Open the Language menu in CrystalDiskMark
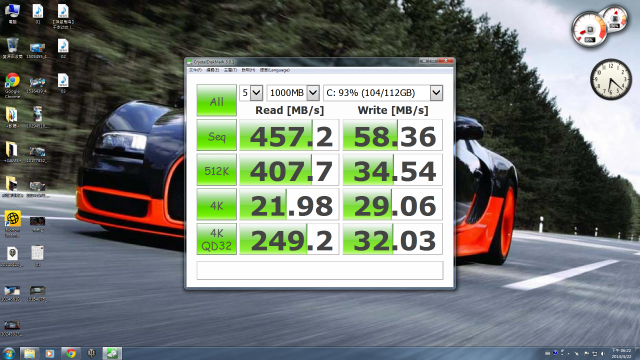 click(275, 70)
